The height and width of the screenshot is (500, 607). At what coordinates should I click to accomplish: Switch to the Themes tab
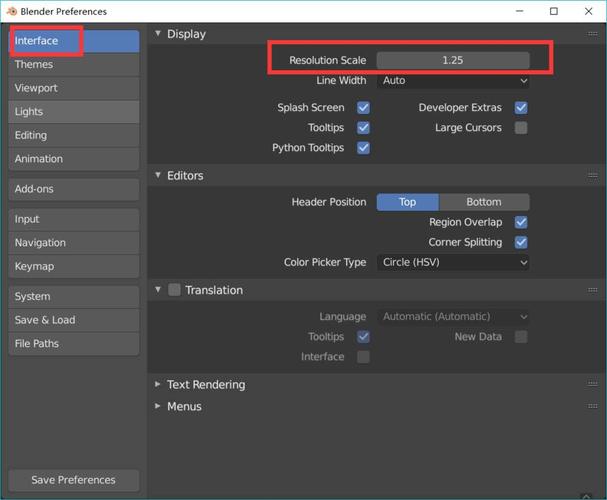coord(74,65)
